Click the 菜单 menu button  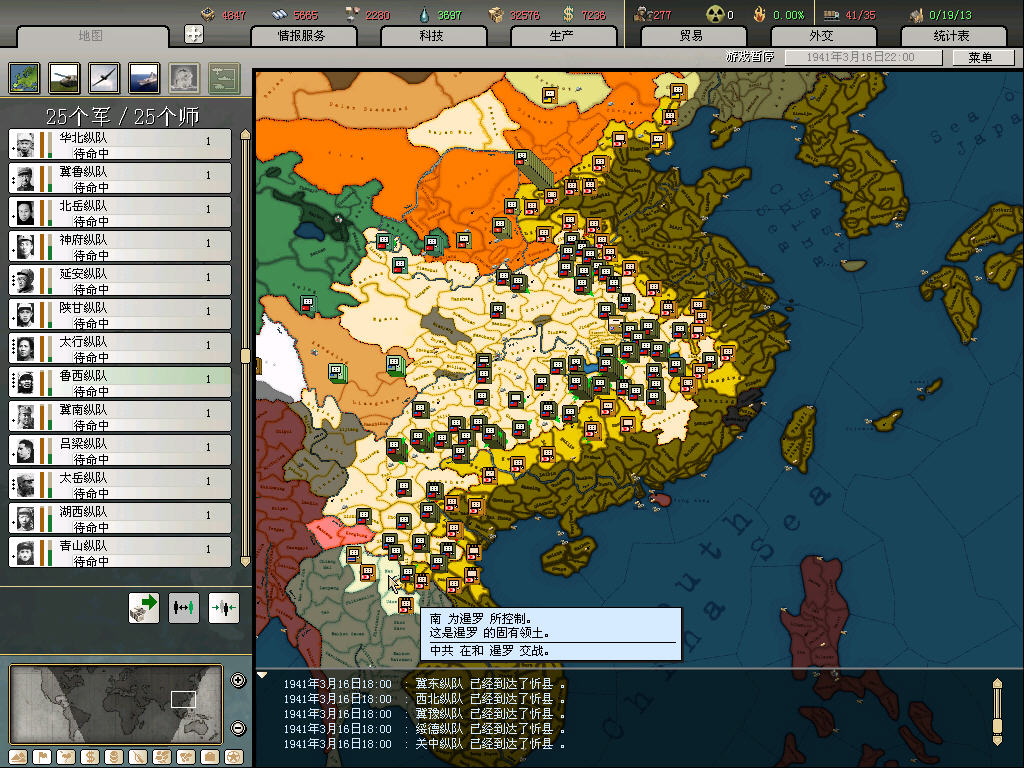(982, 57)
